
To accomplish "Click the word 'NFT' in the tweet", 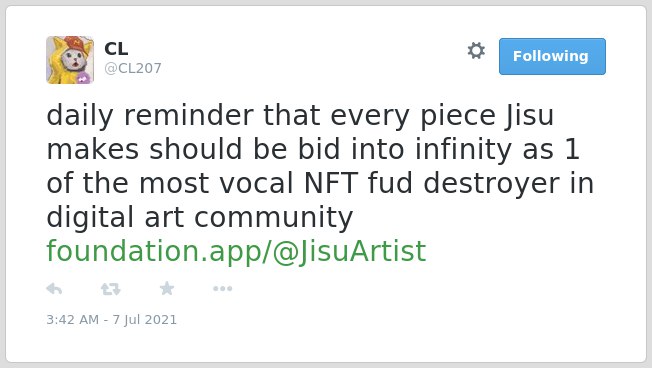I will [x=331, y=183].
